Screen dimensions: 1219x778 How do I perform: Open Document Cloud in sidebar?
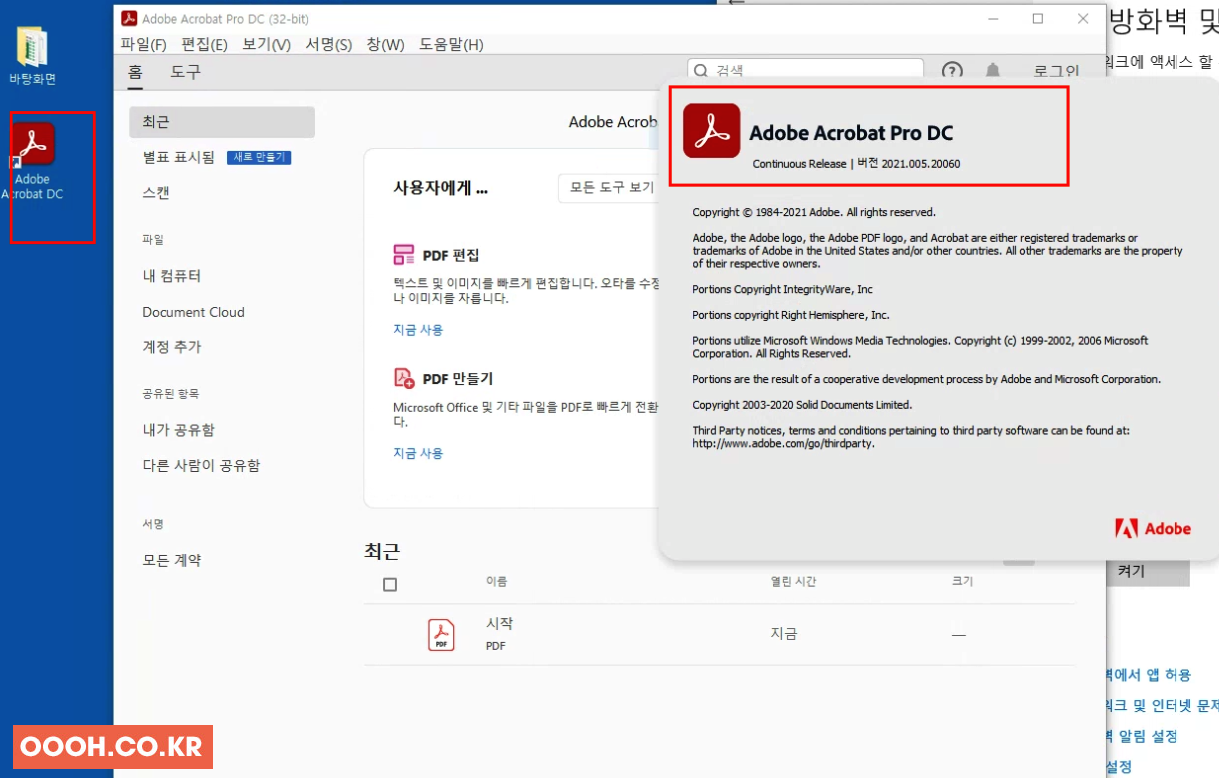tap(193, 312)
